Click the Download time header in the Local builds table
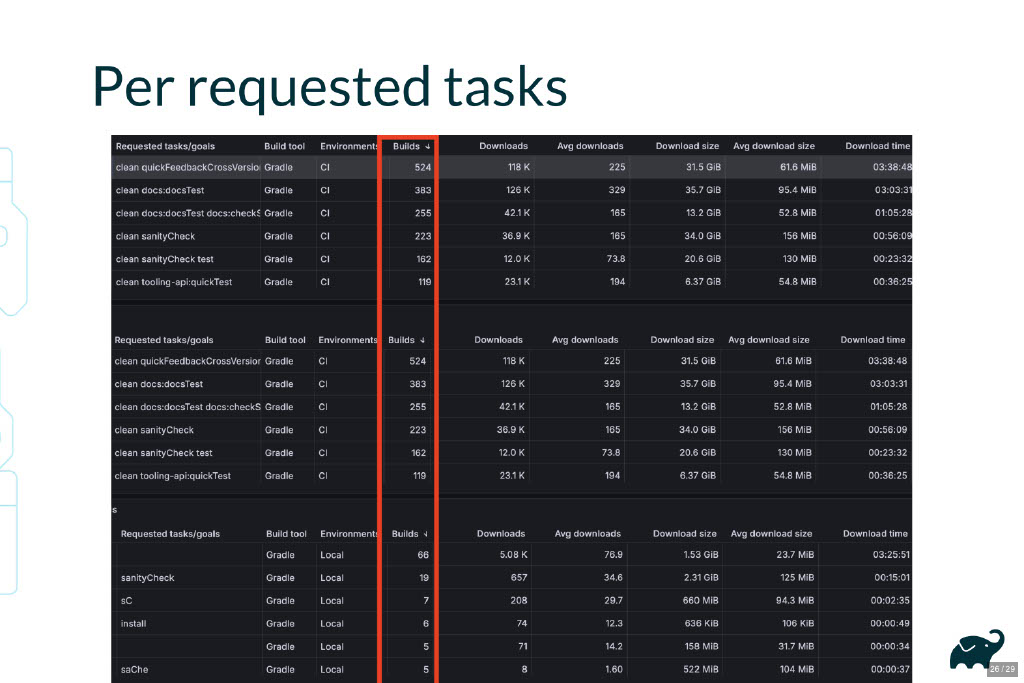1024x683 pixels. pos(875,534)
